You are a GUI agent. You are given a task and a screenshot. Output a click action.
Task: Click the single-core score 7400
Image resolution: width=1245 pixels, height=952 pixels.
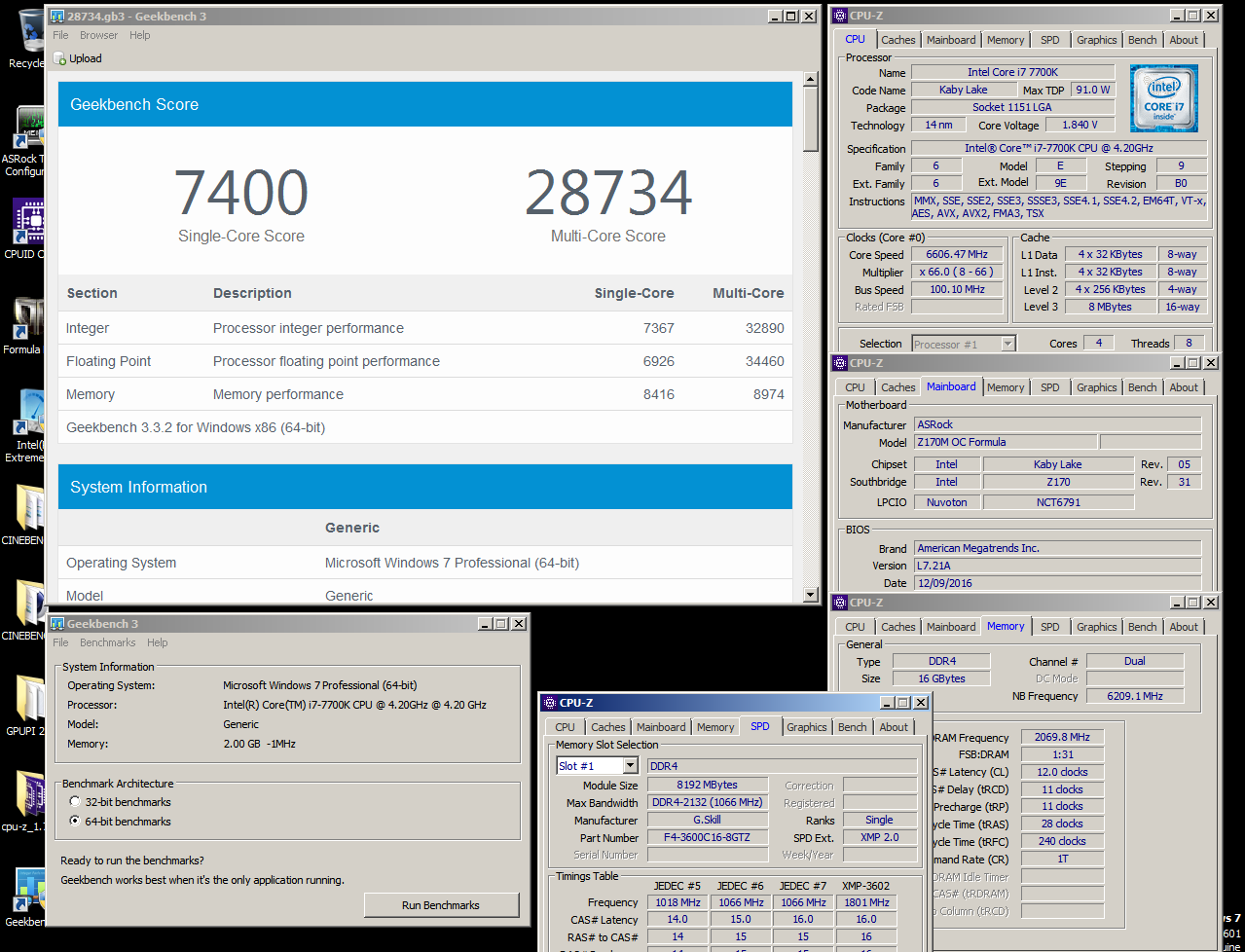click(x=241, y=193)
